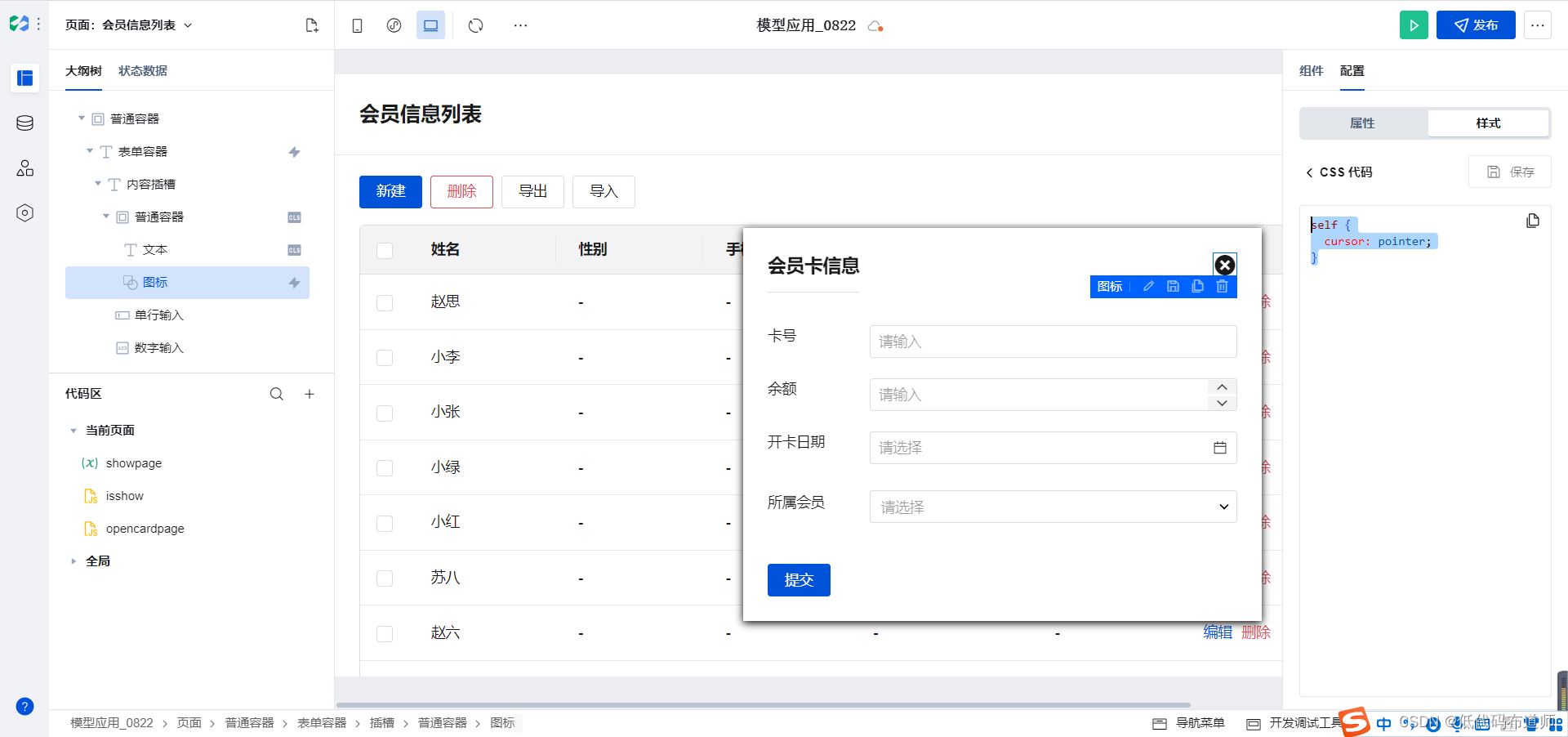1568x737 pixels.
Task: Check the checkbox for row 小绿
Action: (x=385, y=468)
